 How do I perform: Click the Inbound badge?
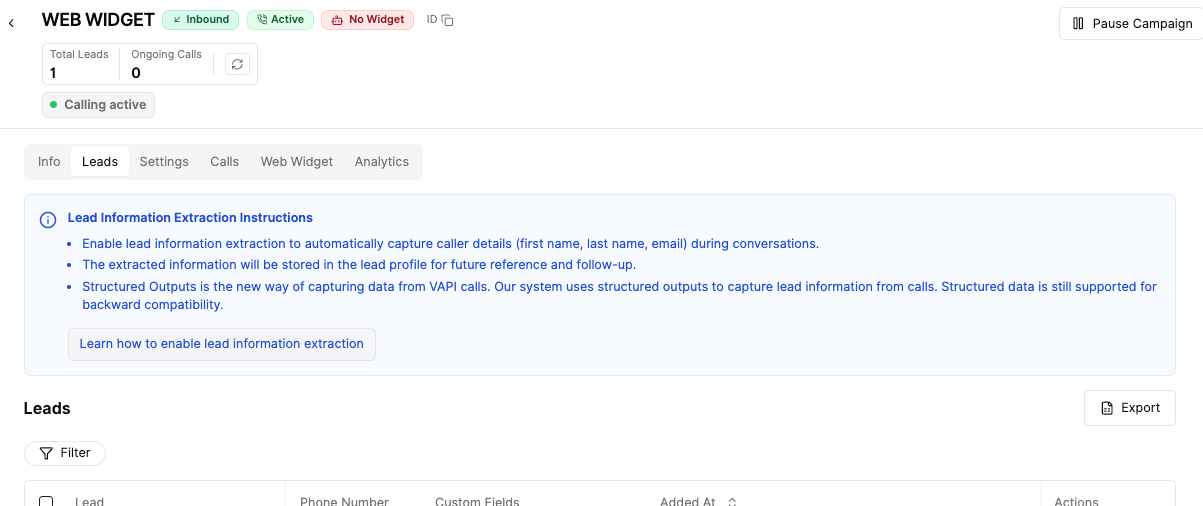200,20
